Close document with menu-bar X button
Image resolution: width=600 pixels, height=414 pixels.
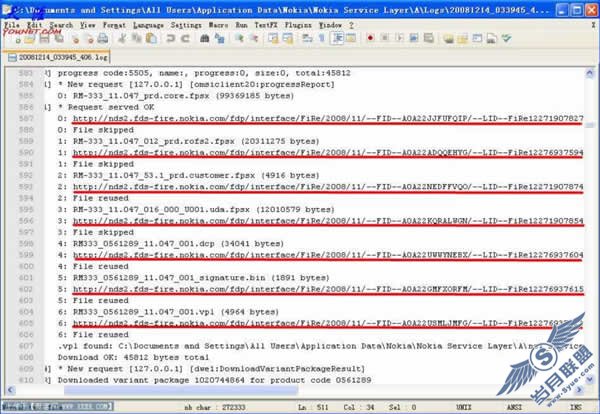pyautogui.click(x=593, y=25)
